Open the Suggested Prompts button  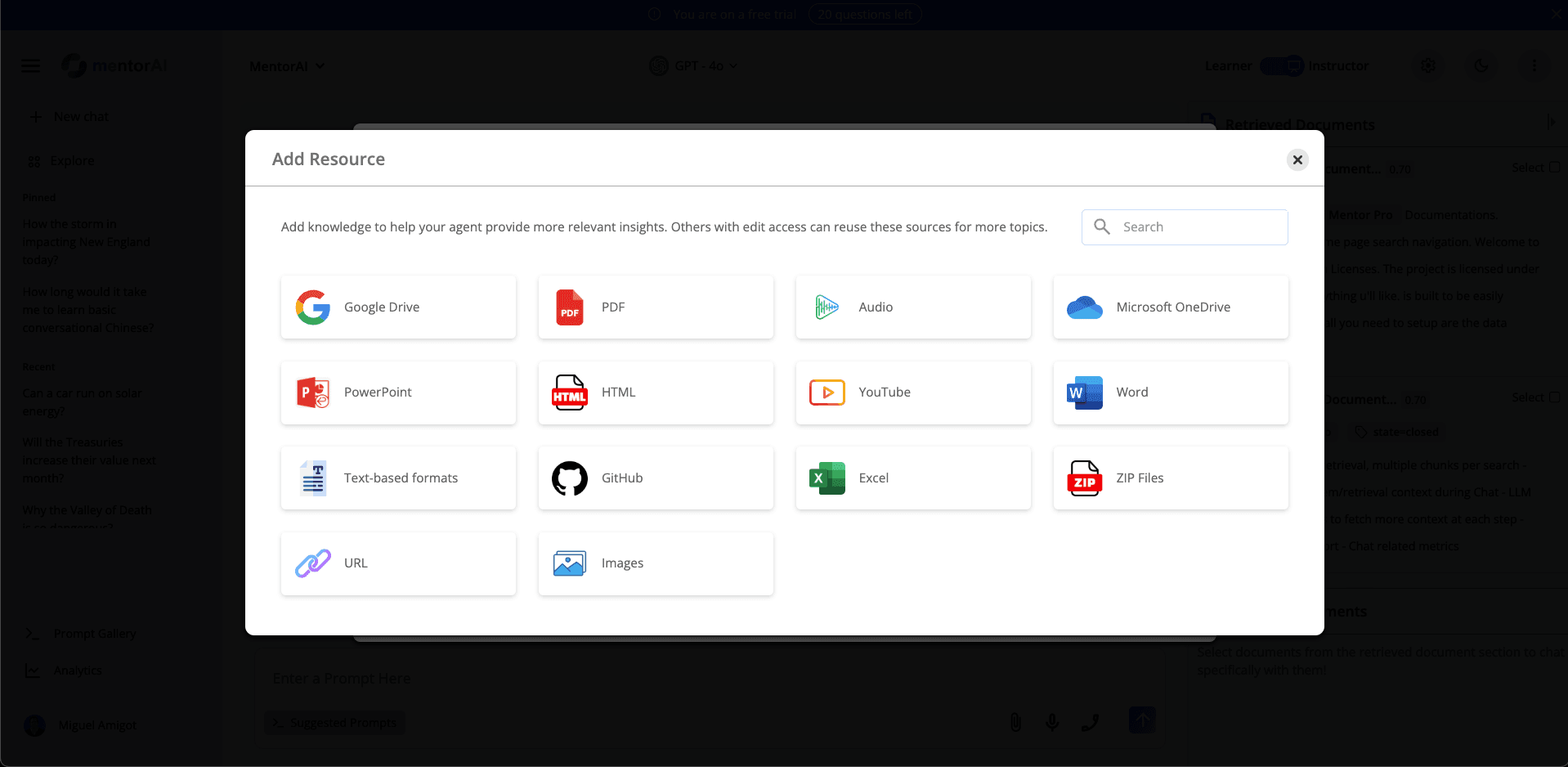pyautogui.click(x=334, y=722)
